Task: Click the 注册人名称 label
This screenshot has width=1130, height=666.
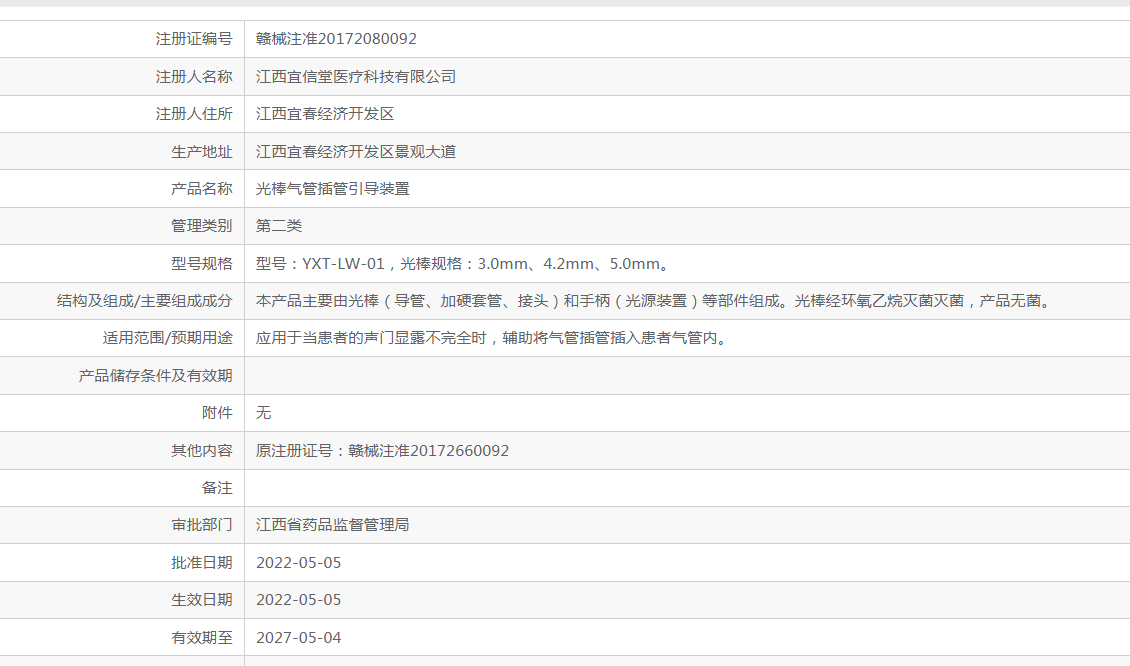Action: pos(194,76)
